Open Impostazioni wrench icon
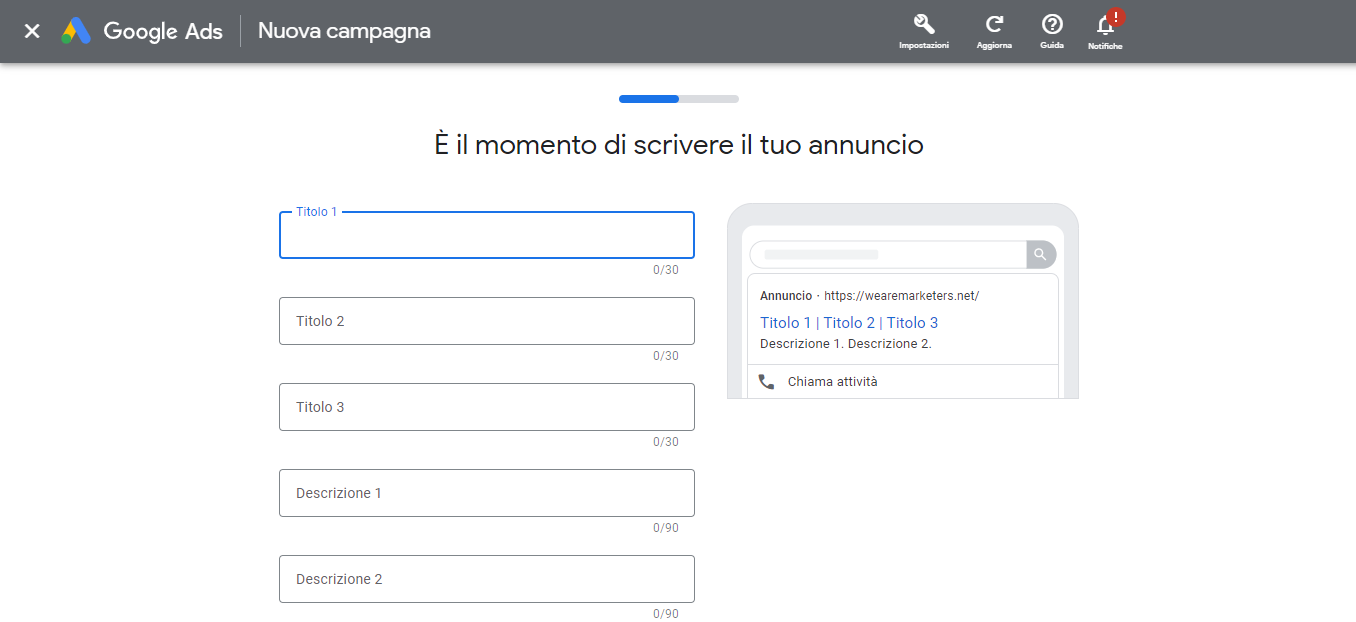 923,25
